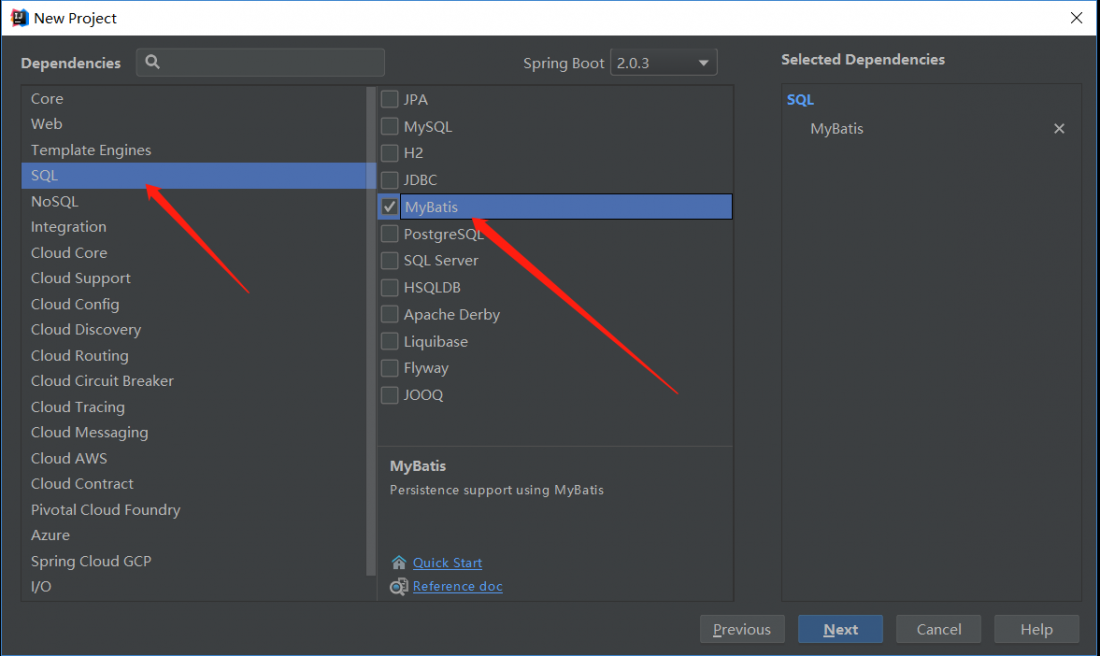Viewport: 1100px width, 656px height.
Task: Check the Apache Derby dependency
Action: click(389, 314)
